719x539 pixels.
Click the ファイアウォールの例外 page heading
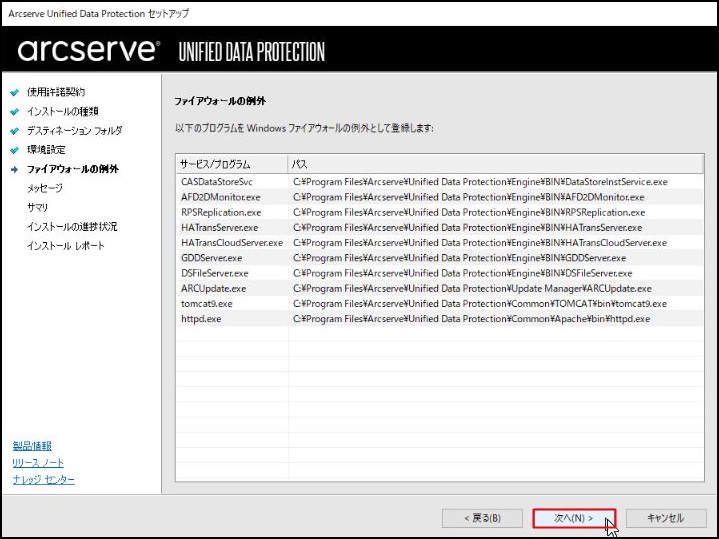(x=220, y=101)
